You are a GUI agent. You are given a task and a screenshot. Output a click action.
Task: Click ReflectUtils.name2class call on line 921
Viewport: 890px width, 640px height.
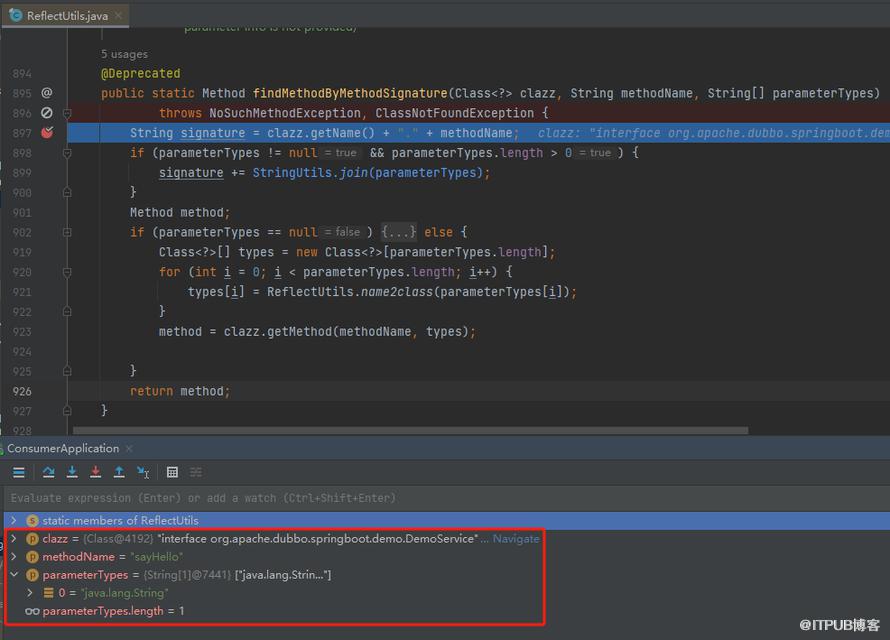422,292
